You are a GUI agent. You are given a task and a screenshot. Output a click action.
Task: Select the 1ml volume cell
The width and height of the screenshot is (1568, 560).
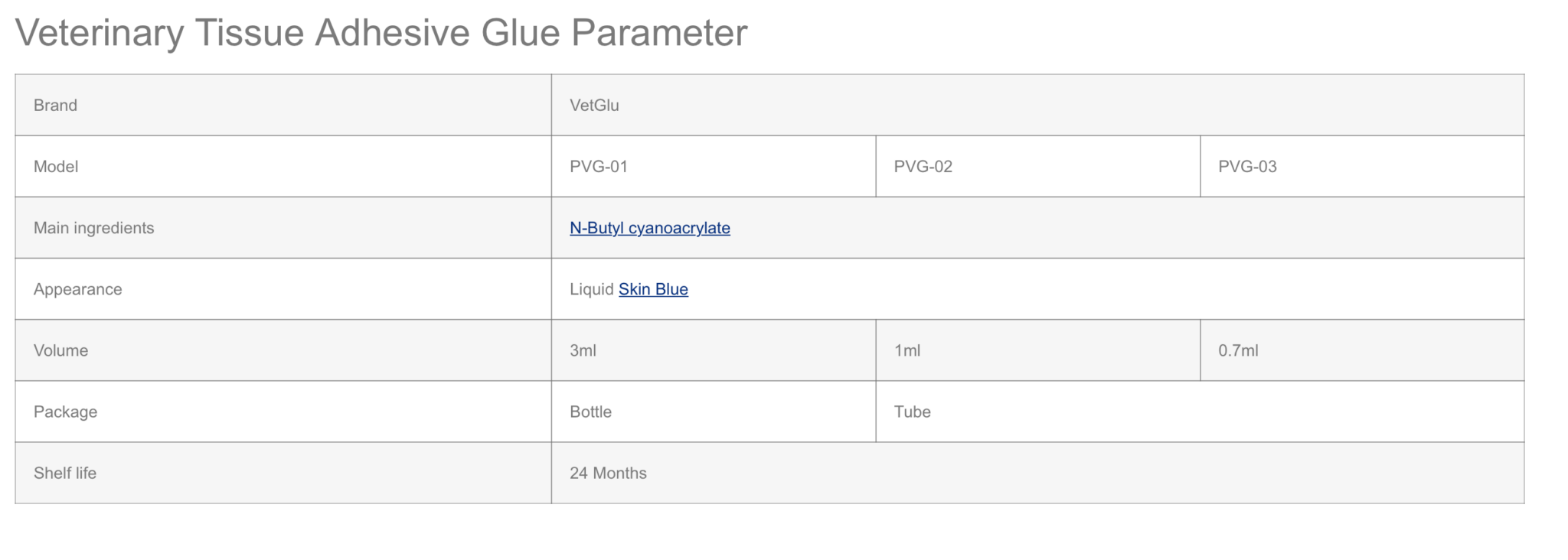pos(907,350)
